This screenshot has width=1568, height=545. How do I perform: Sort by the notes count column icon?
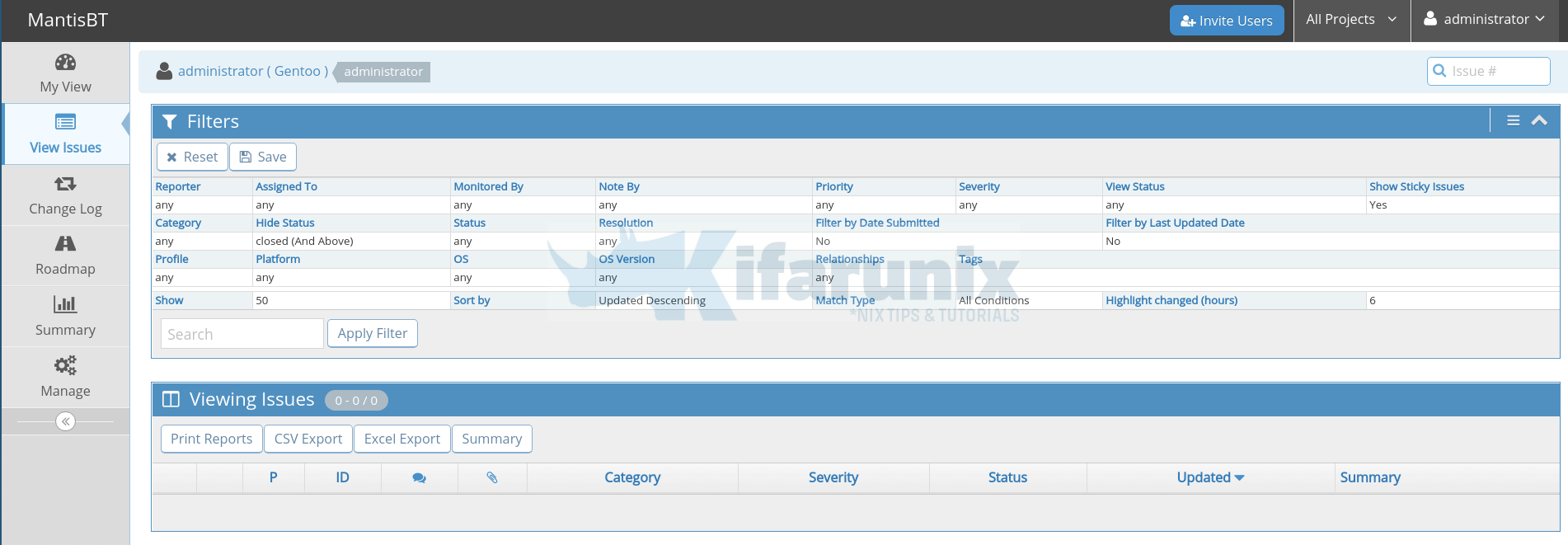419,478
